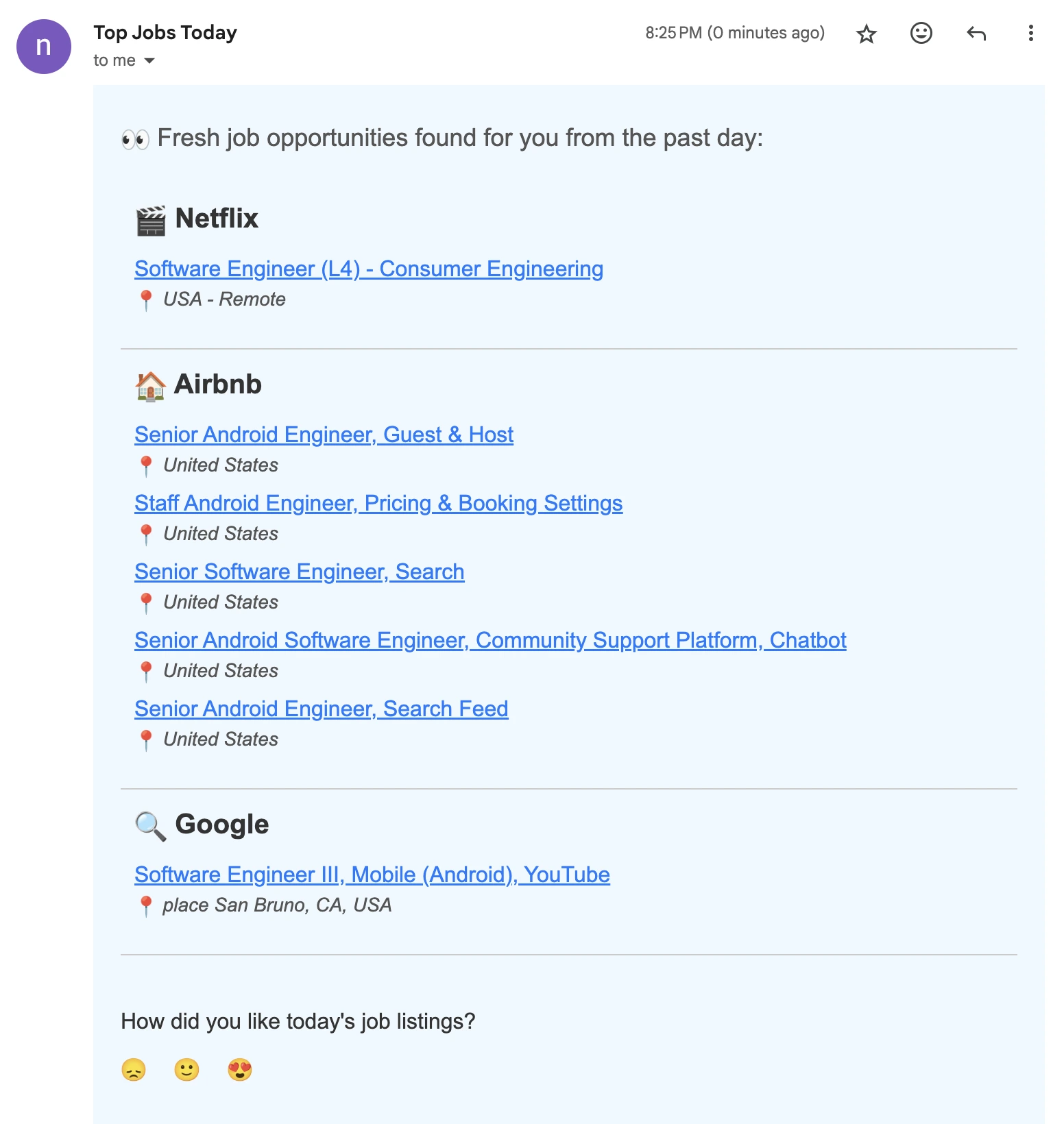Open the Senior Software Engineer Search listing
The image size is (1064, 1124).
tap(300, 571)
